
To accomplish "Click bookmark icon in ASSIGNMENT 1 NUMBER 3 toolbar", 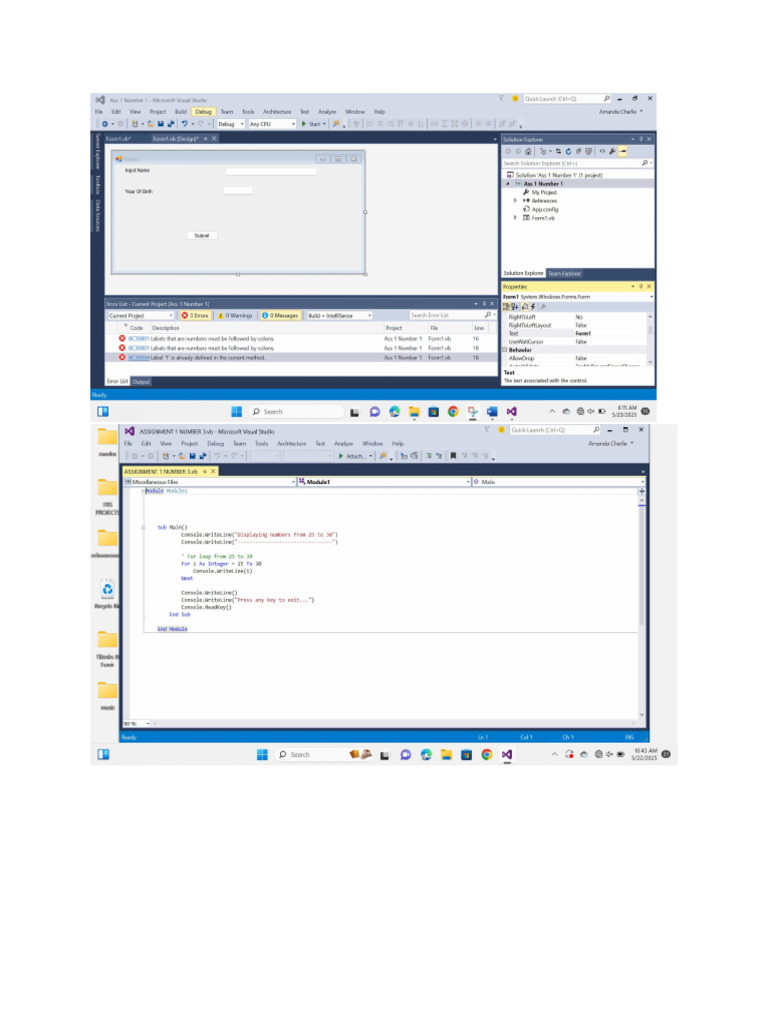I will click(453, 456).
